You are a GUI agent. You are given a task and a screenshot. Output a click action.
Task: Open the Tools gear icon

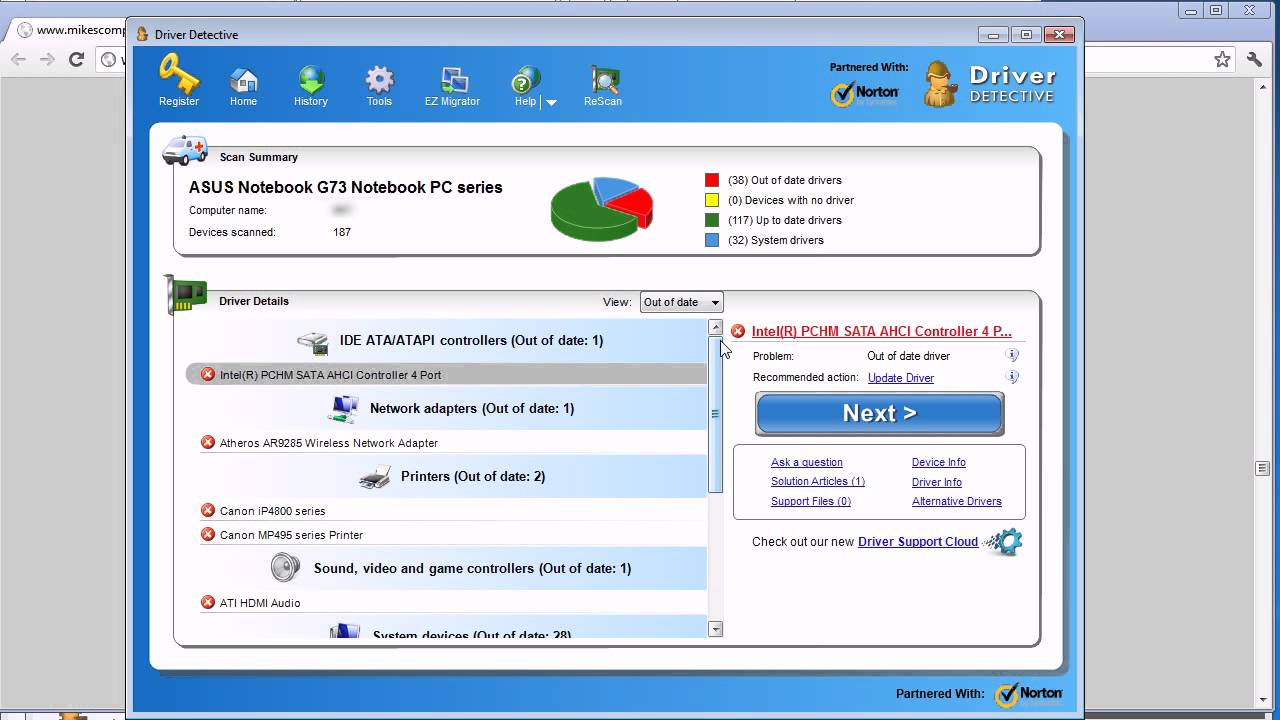[x=379, y=86]
